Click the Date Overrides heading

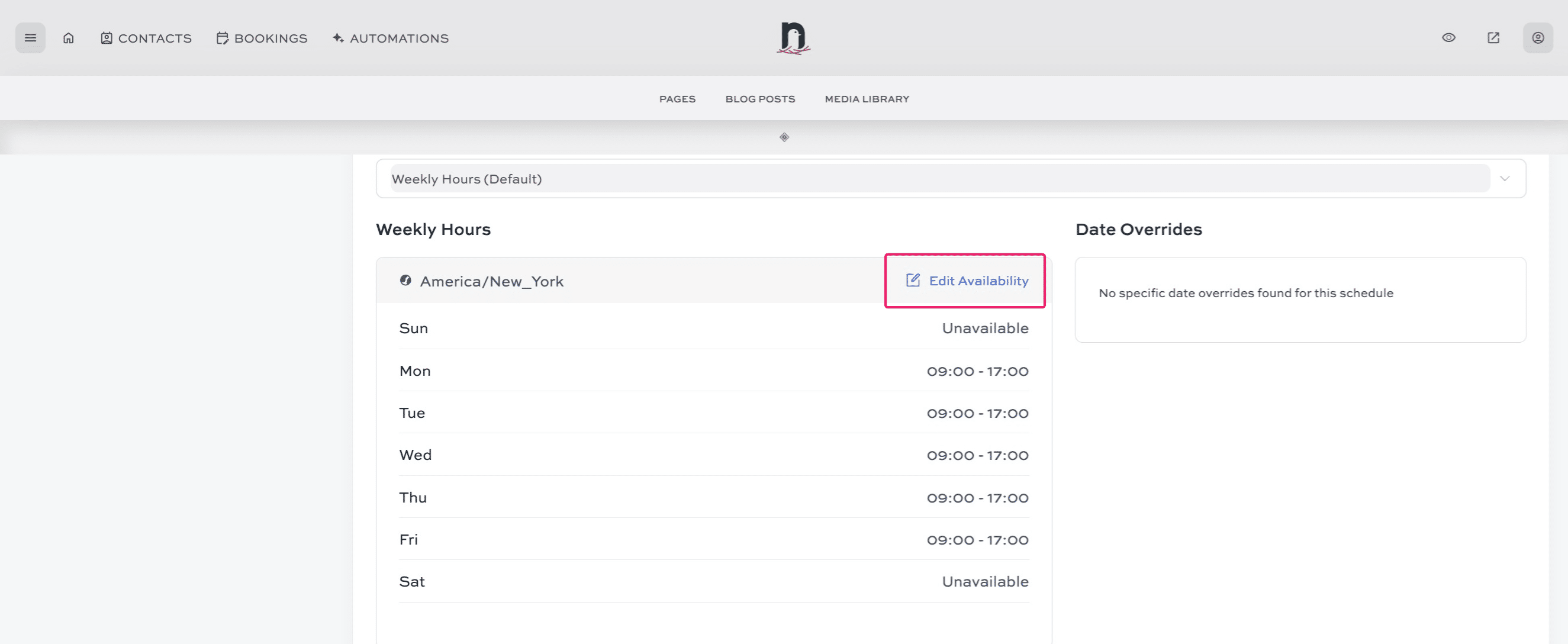(x=1138, y=230)
